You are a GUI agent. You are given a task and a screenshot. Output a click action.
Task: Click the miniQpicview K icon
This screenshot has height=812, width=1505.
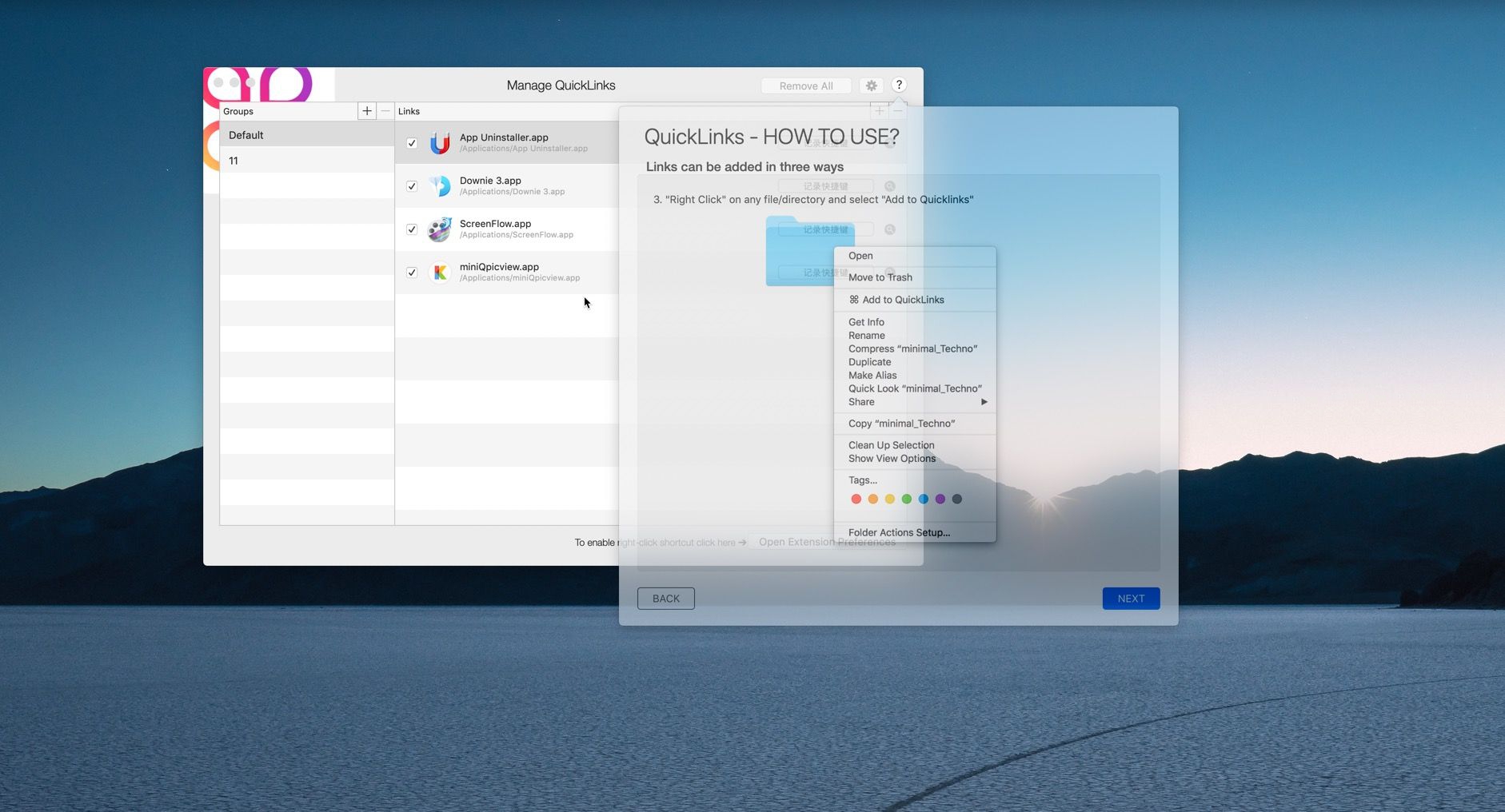(x=440, y=273)
